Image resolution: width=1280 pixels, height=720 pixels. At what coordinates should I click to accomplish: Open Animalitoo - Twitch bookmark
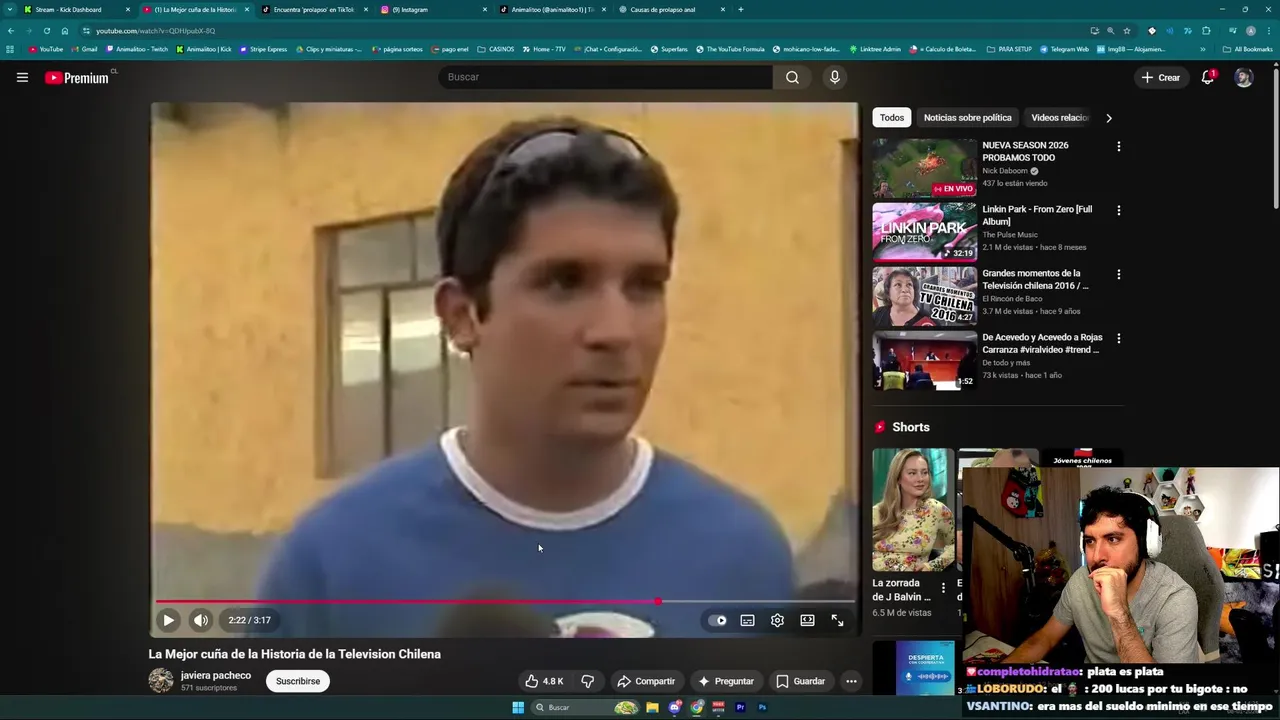point(137,49)
